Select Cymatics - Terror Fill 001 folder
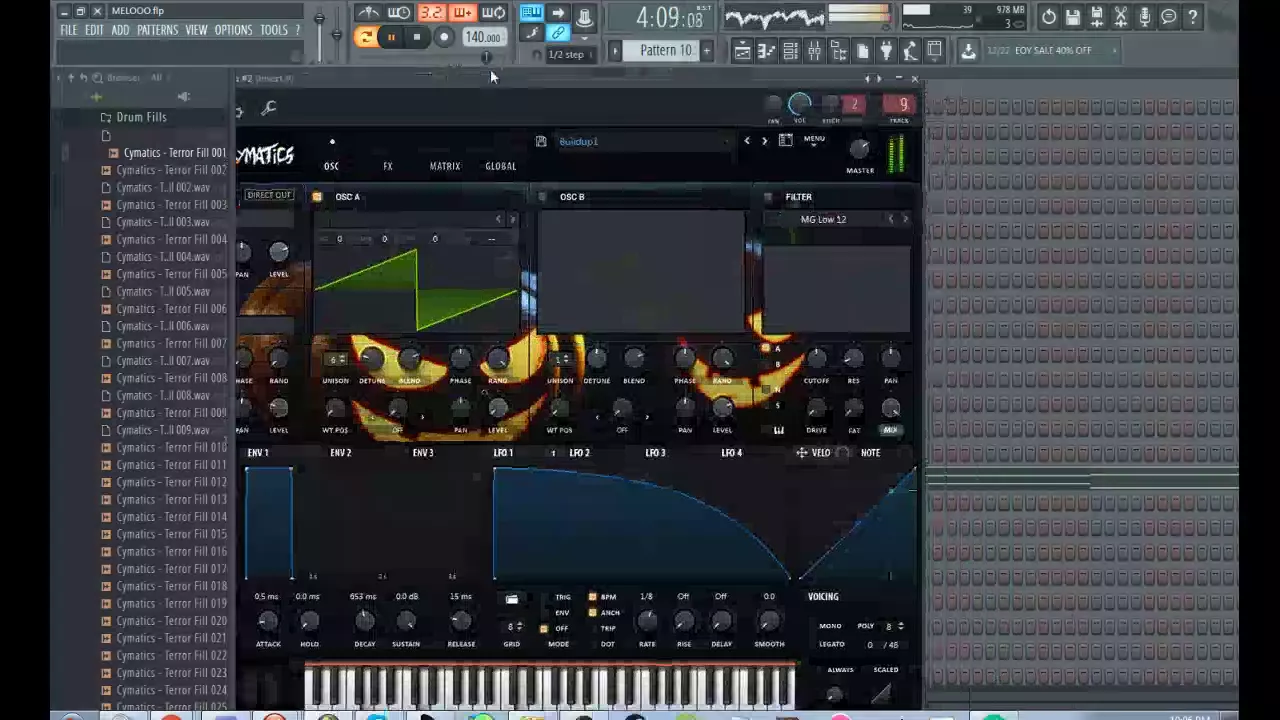This screenshot has height=720, width=1280. coord(167,153)
